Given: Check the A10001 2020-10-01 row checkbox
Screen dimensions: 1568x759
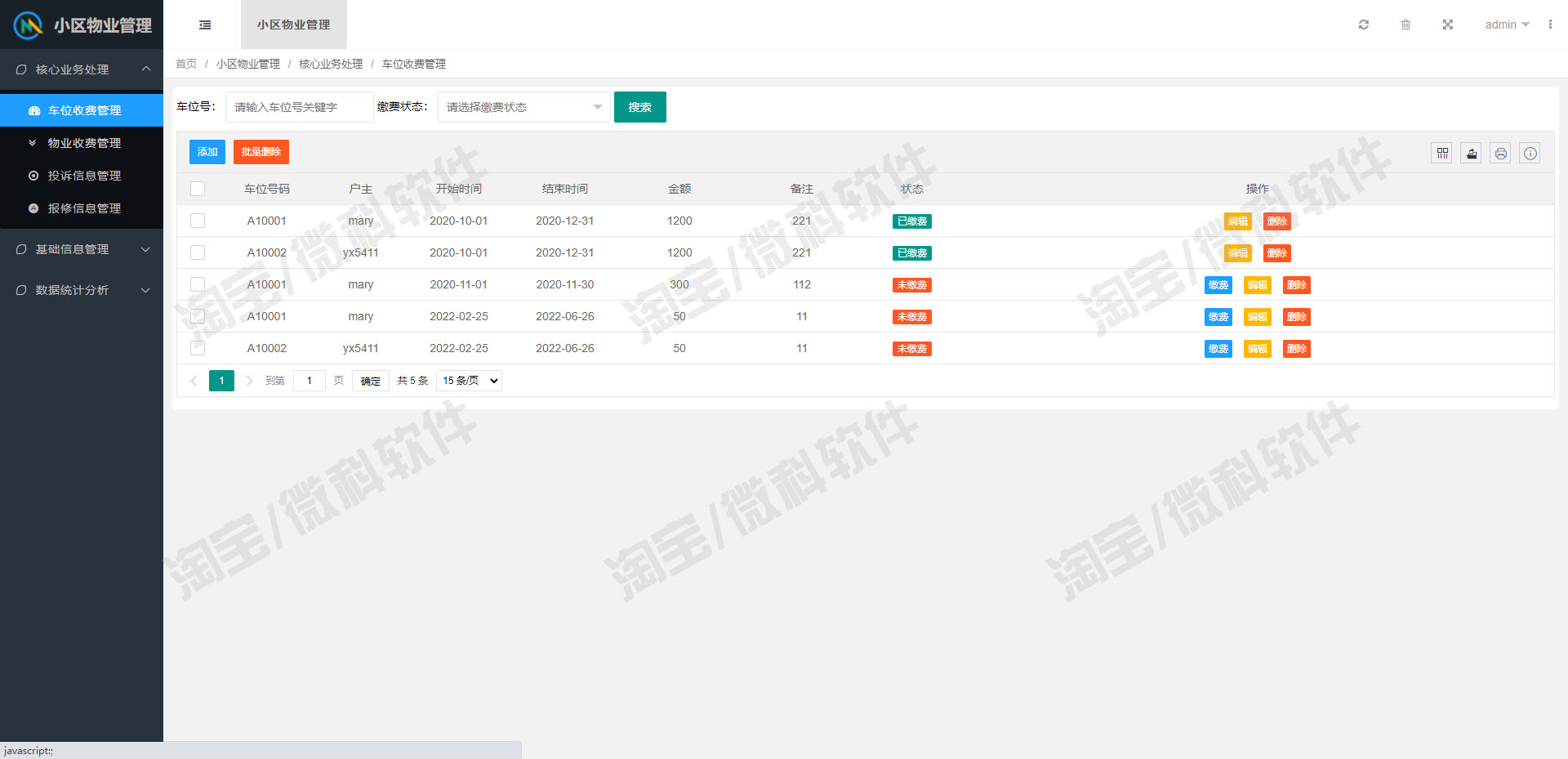Looking at the screenshot, I should pyautogui.click(x=198, y=221).
